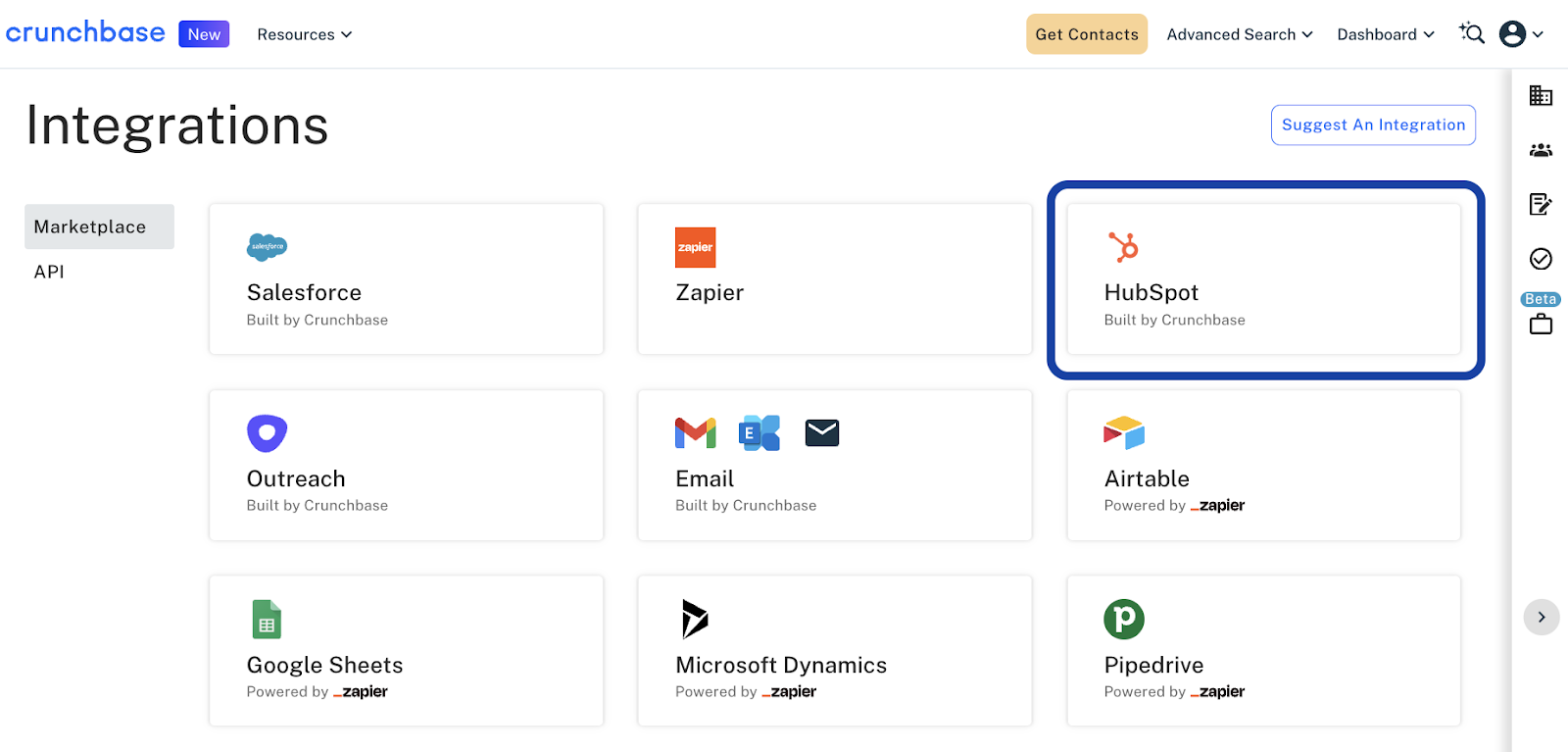Open the companies building sidebar icon

[x=1541, y=95]
